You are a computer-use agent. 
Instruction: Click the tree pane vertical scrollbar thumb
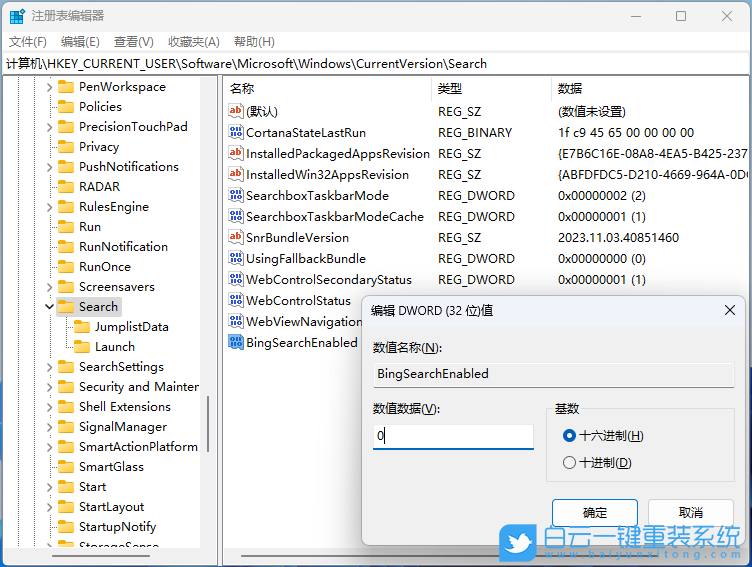(x=208, y=424)
